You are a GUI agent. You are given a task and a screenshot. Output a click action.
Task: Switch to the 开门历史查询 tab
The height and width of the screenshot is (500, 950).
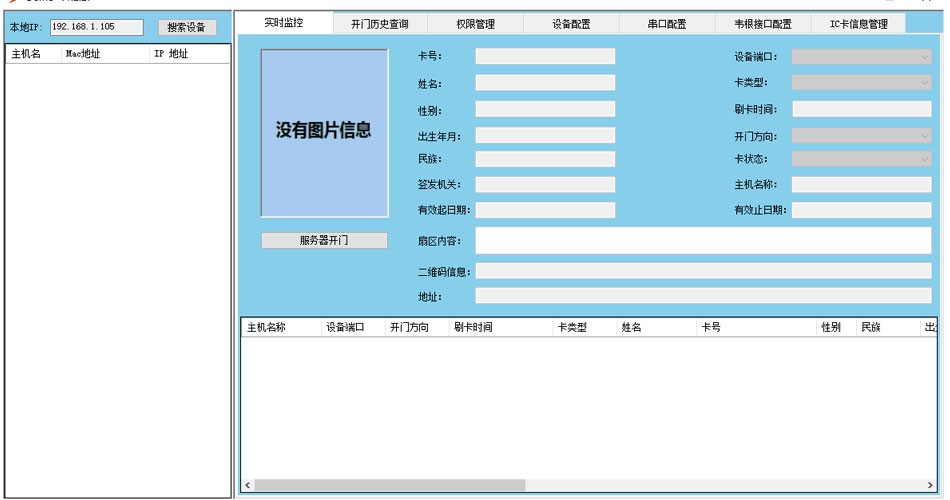(379, 24)
